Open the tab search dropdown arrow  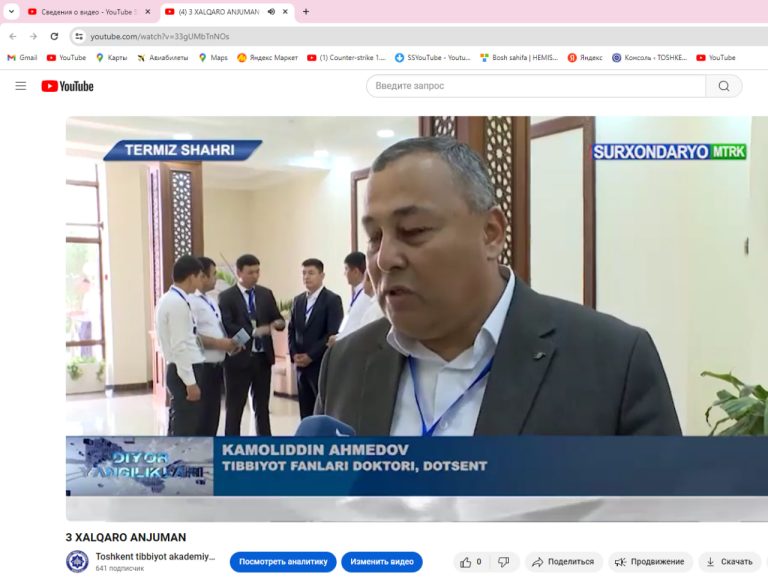(x=11, y=12)
